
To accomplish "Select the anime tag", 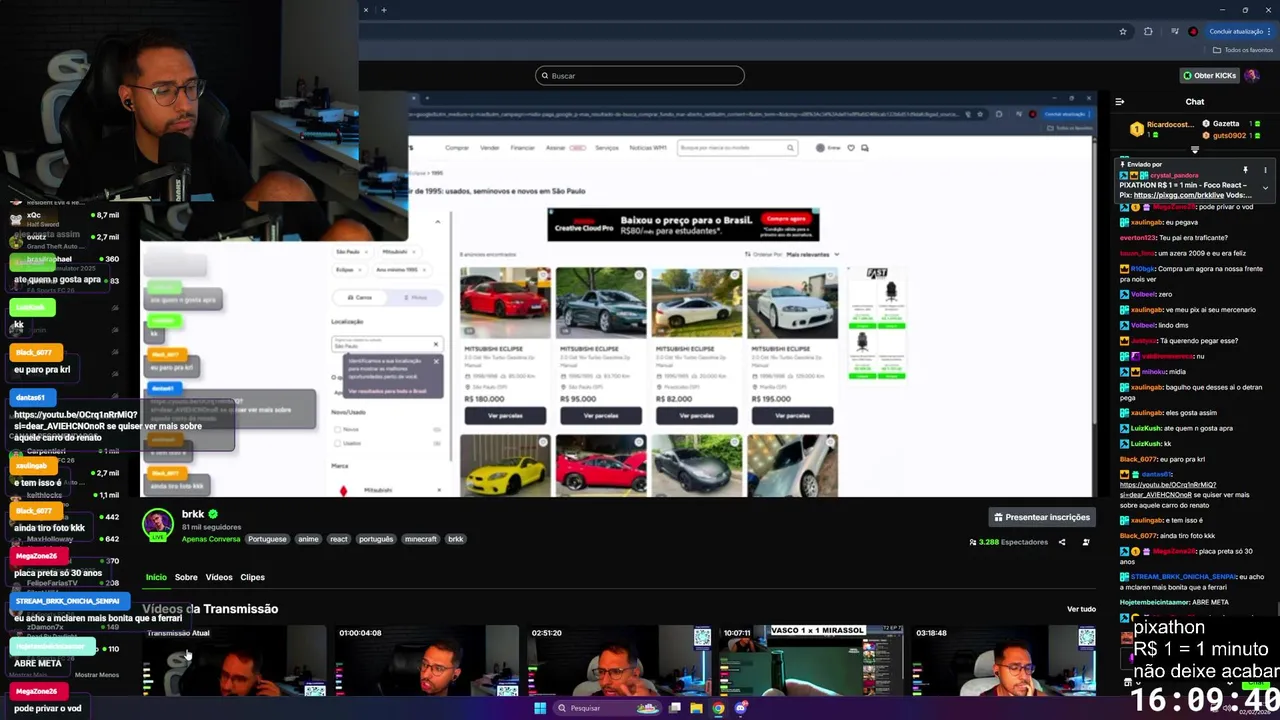I will [308, 539].
